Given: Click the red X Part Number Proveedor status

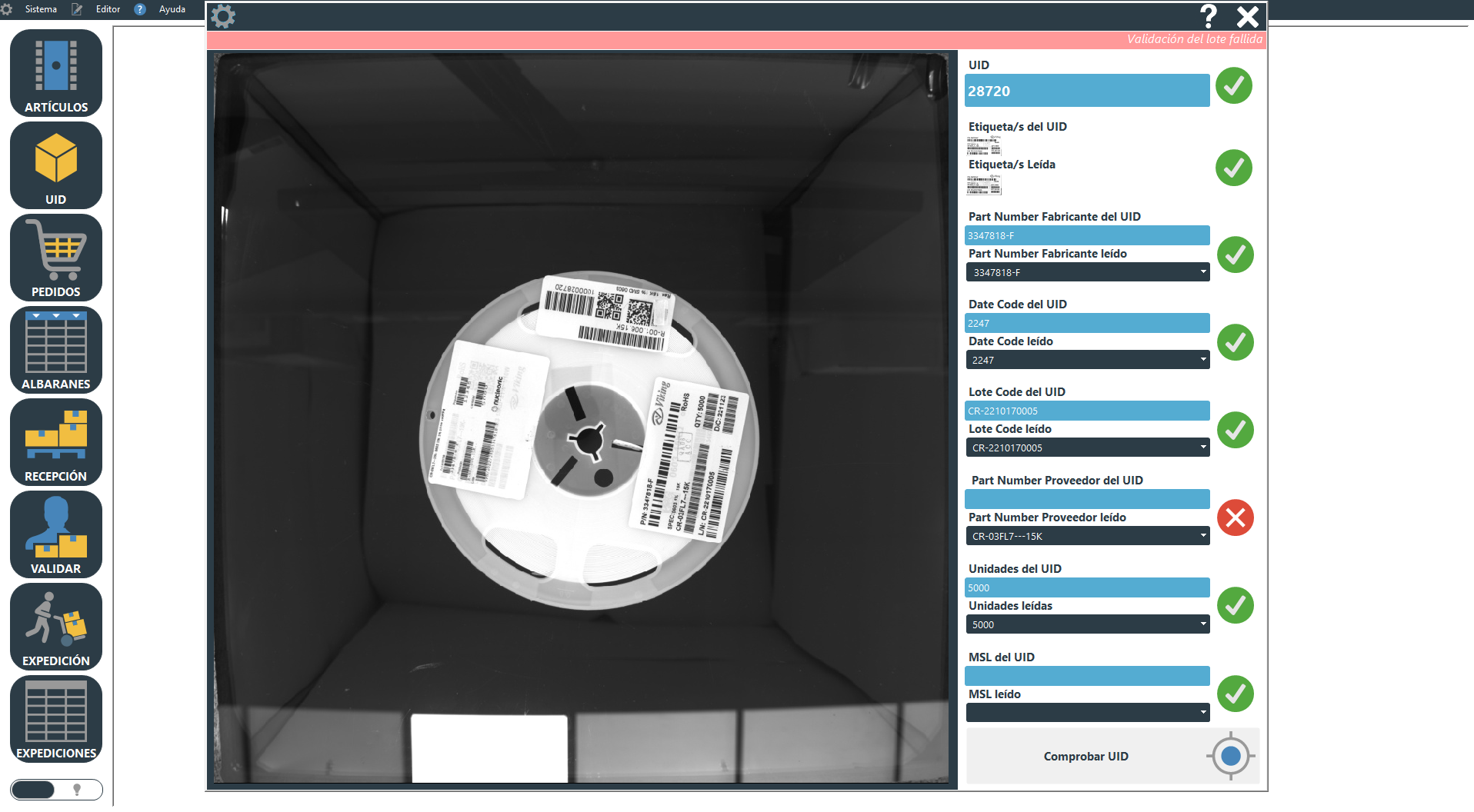Looking at the screenshot, I should point(1235,517).
